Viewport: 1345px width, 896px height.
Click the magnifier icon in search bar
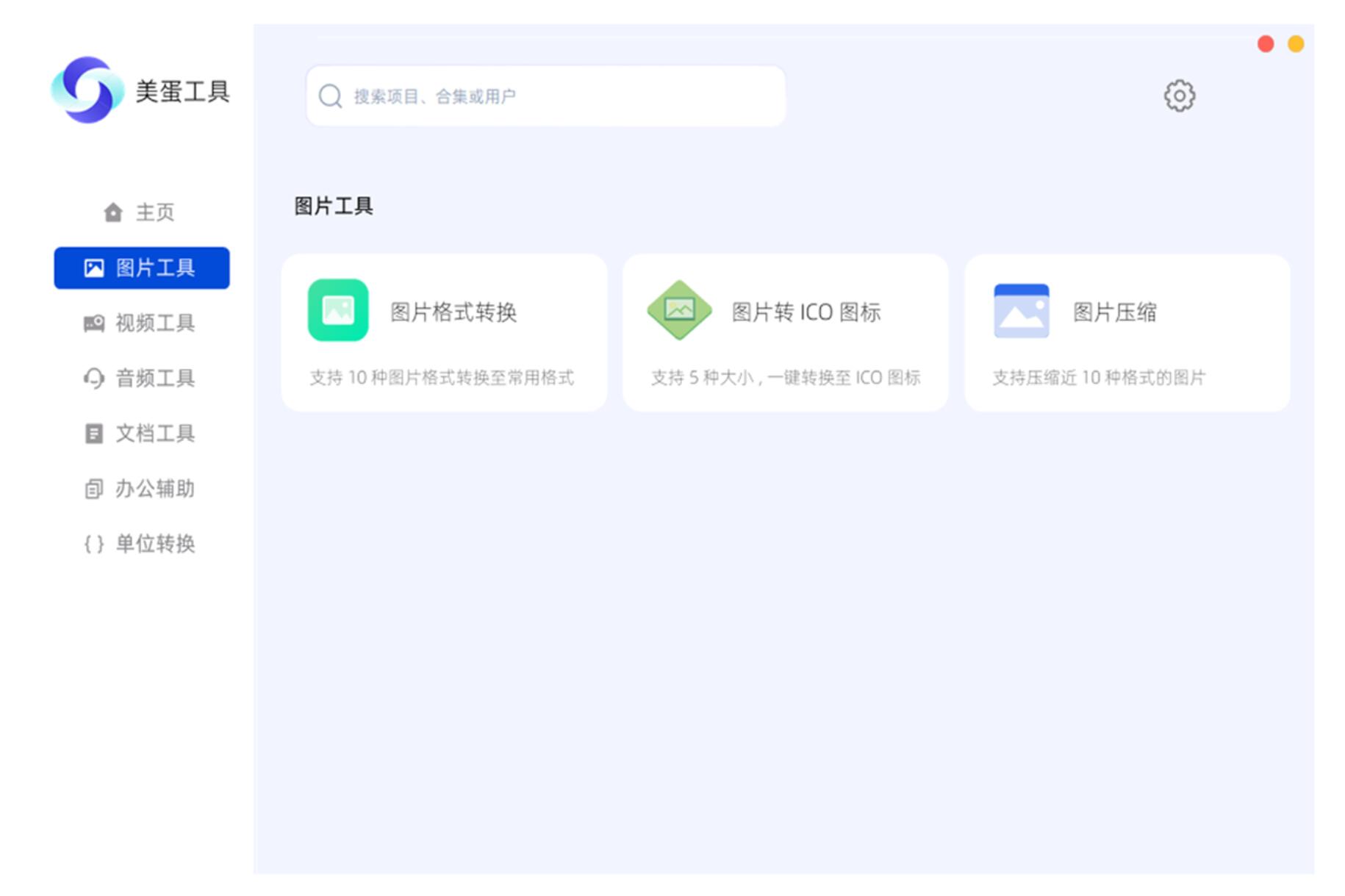(330, 96)
